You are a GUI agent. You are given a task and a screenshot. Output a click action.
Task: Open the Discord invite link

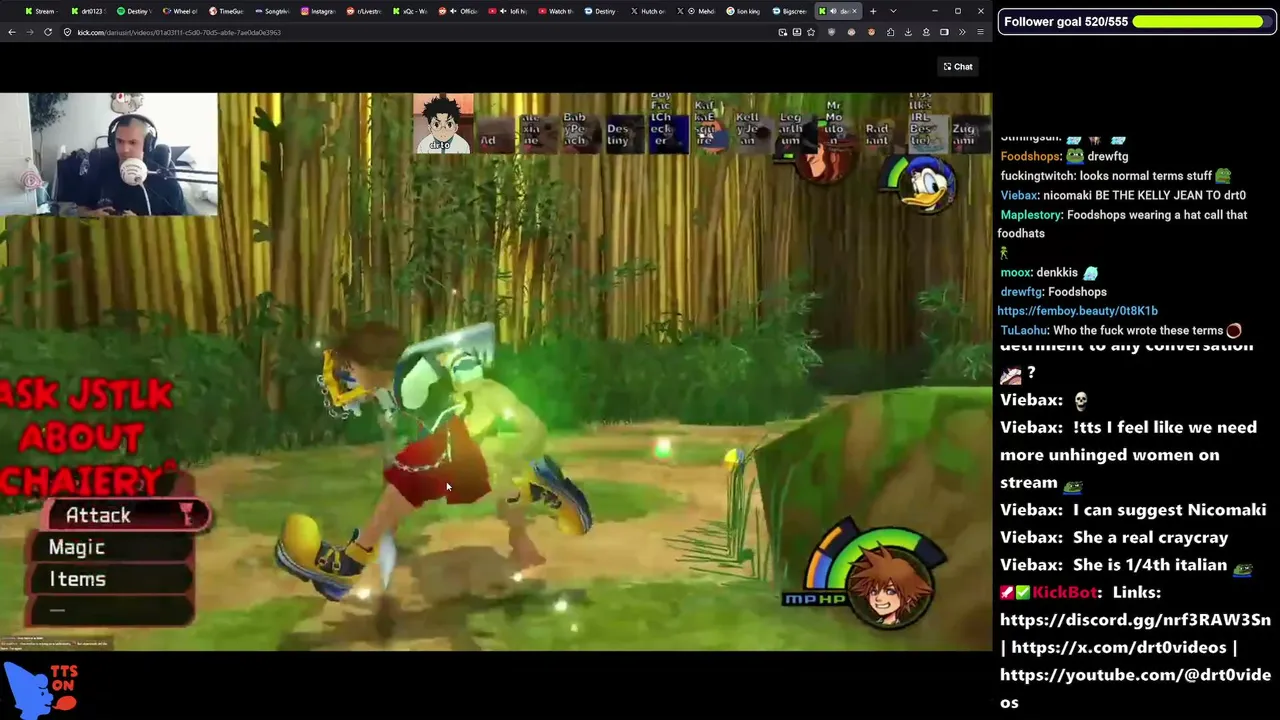[1135, 620]
